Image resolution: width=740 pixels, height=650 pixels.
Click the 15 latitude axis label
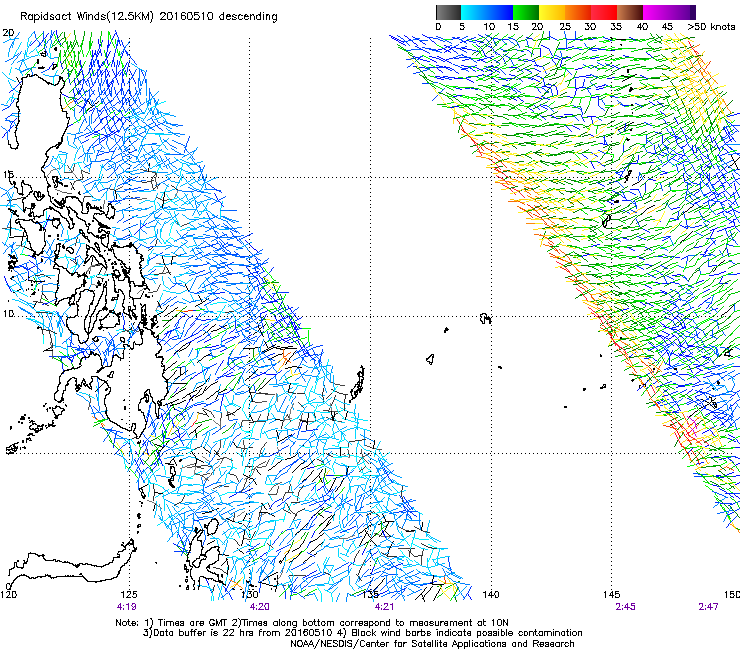pyautogui.click(x=8, y=175)
